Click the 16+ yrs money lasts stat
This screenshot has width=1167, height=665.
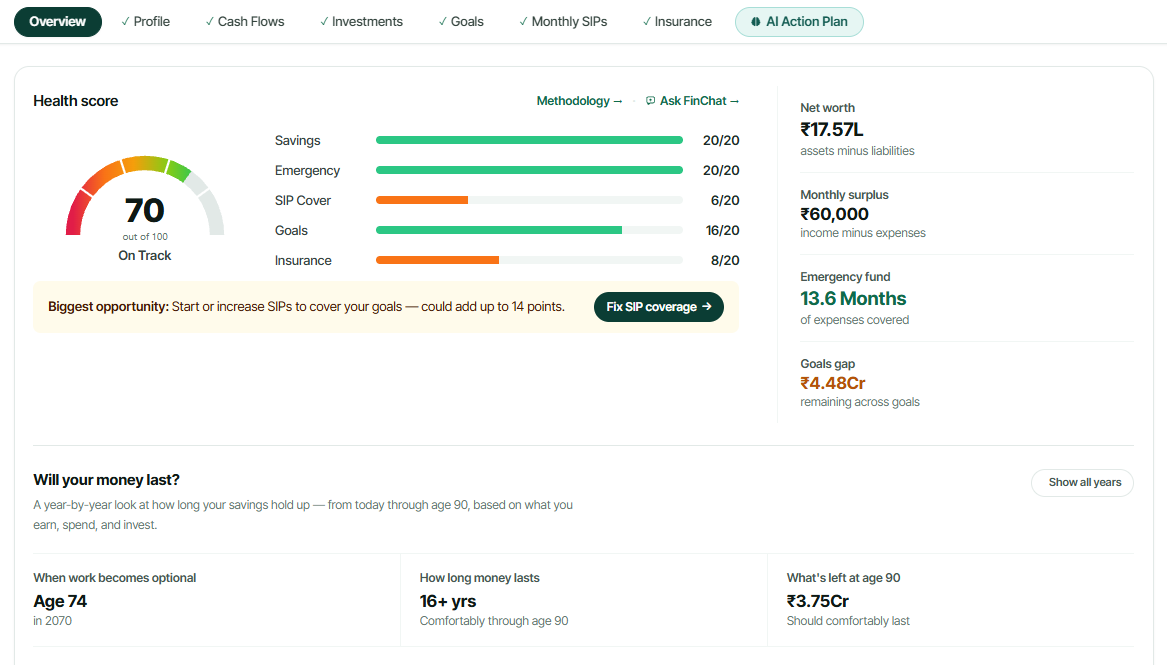(447, 601)
